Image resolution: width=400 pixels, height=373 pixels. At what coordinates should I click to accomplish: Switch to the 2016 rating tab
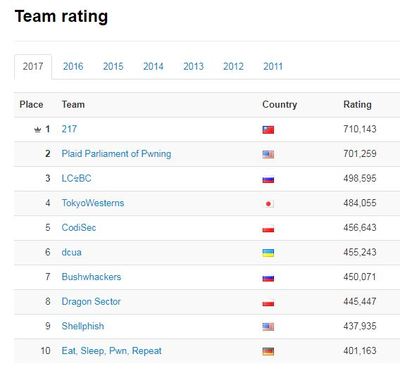click(73, 66)
